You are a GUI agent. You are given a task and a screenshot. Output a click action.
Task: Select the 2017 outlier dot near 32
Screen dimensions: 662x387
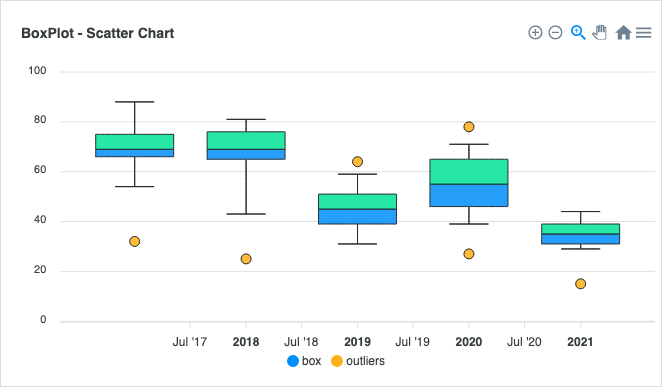(x=135, y=241)
